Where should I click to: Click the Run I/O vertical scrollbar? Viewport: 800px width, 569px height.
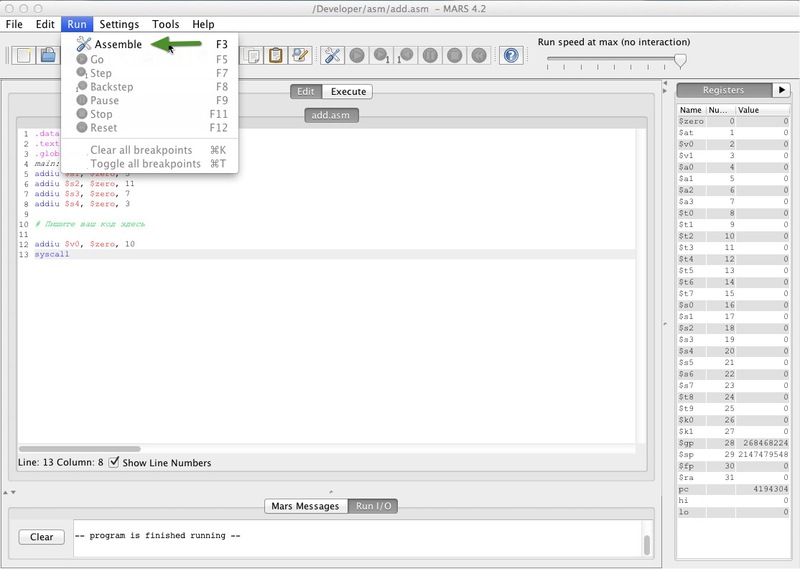(646, 545)
